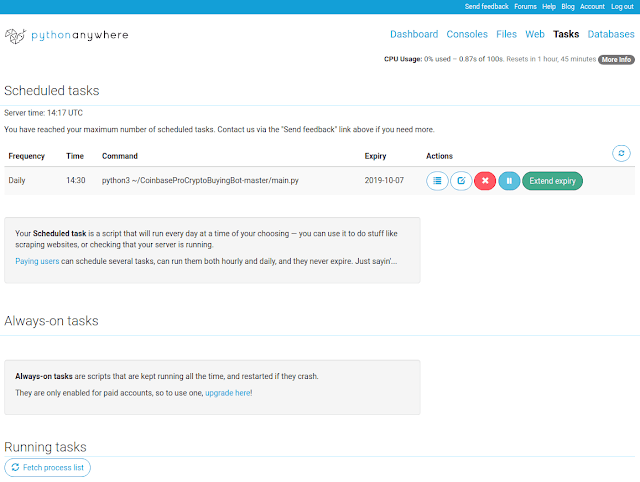Open More Info on CPU usage
Screen dimensions: 640x482
(x=616, y=60)
